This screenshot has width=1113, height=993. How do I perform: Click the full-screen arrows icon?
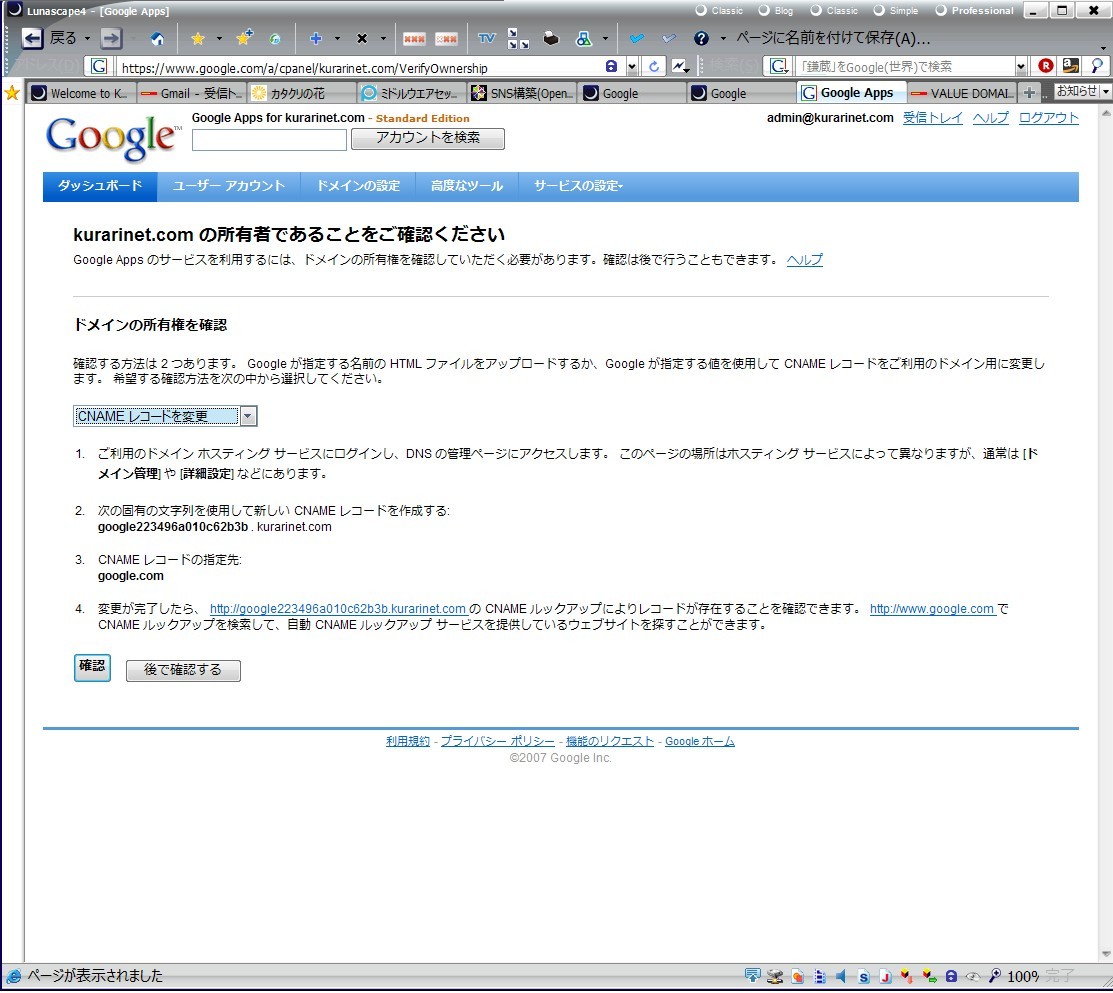[x=518, y=38]
